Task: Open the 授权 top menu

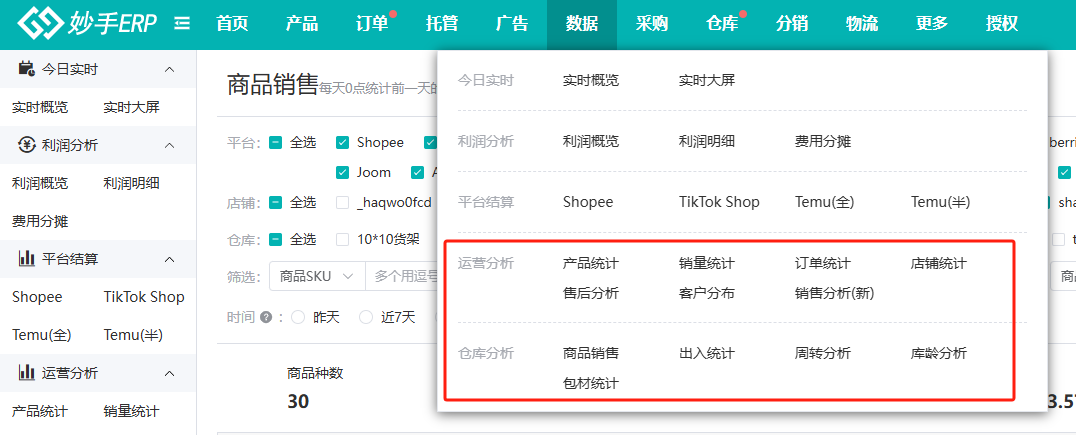Action: point(1002,23)
